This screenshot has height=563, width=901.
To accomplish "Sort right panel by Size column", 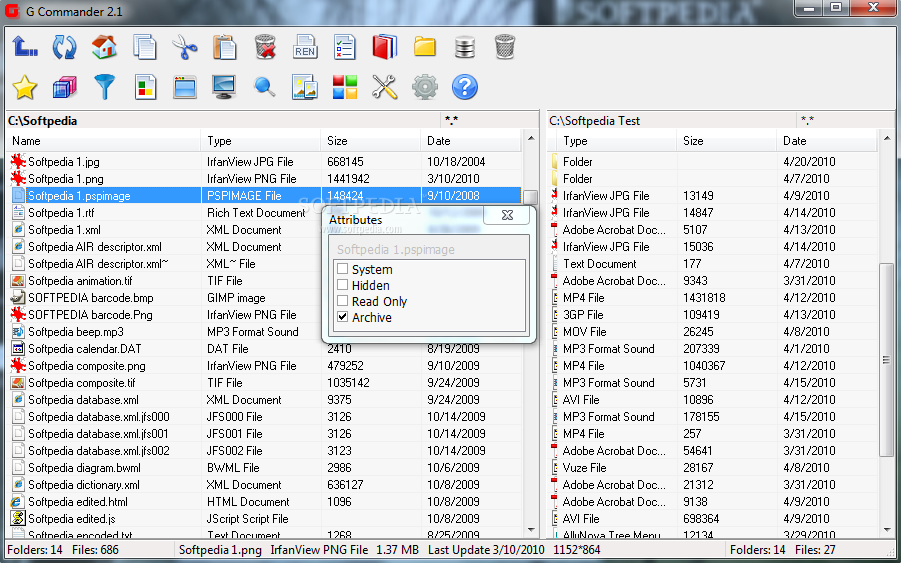I will pyautogui.click(x=726, y=141).
